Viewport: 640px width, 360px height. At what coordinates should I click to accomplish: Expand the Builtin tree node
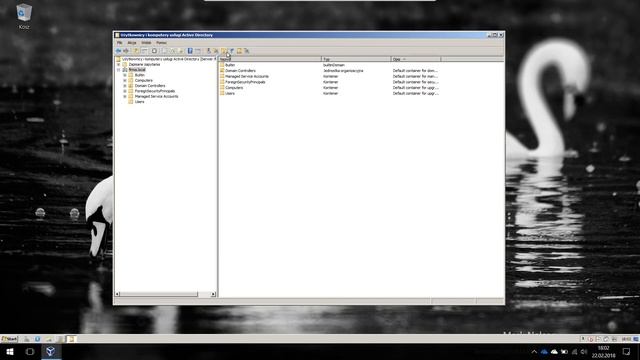tap(125, 75)
